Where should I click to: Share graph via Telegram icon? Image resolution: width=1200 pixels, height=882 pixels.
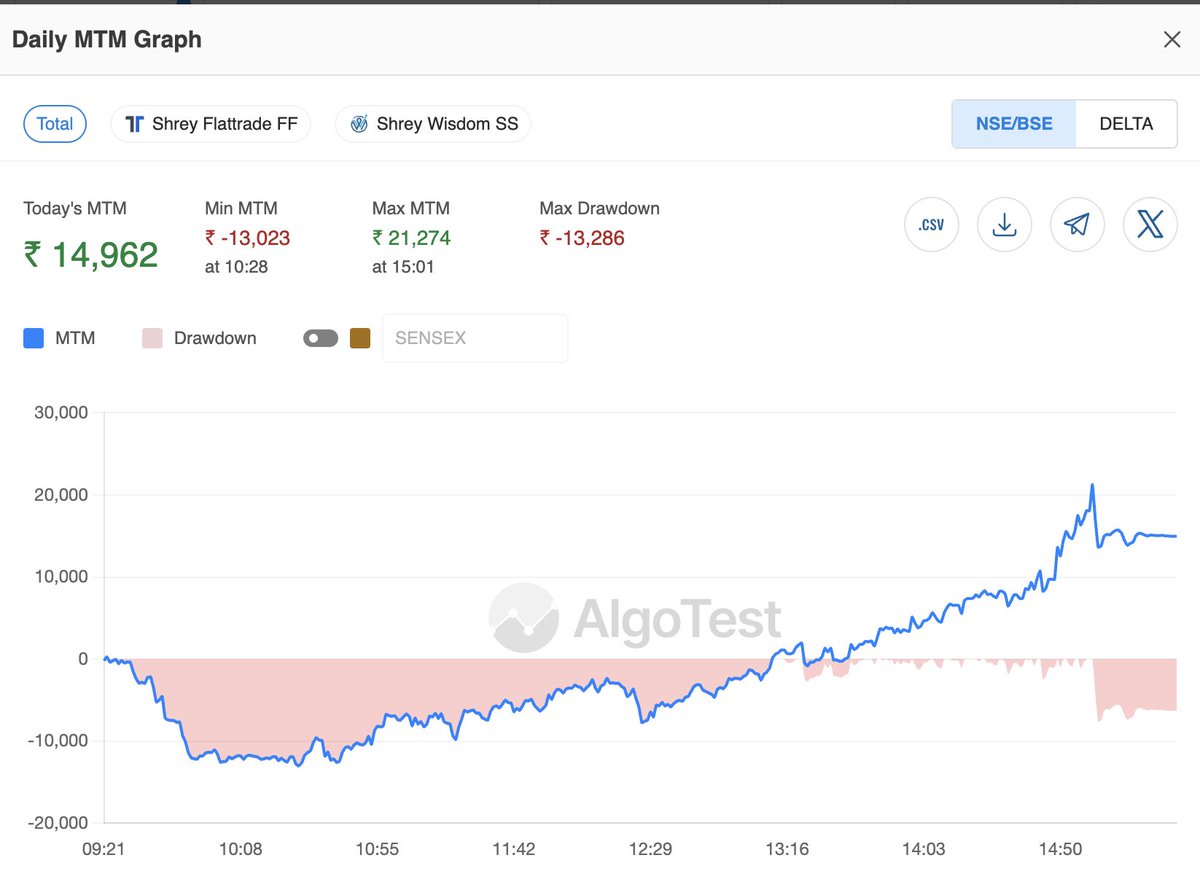(1077, 225)
